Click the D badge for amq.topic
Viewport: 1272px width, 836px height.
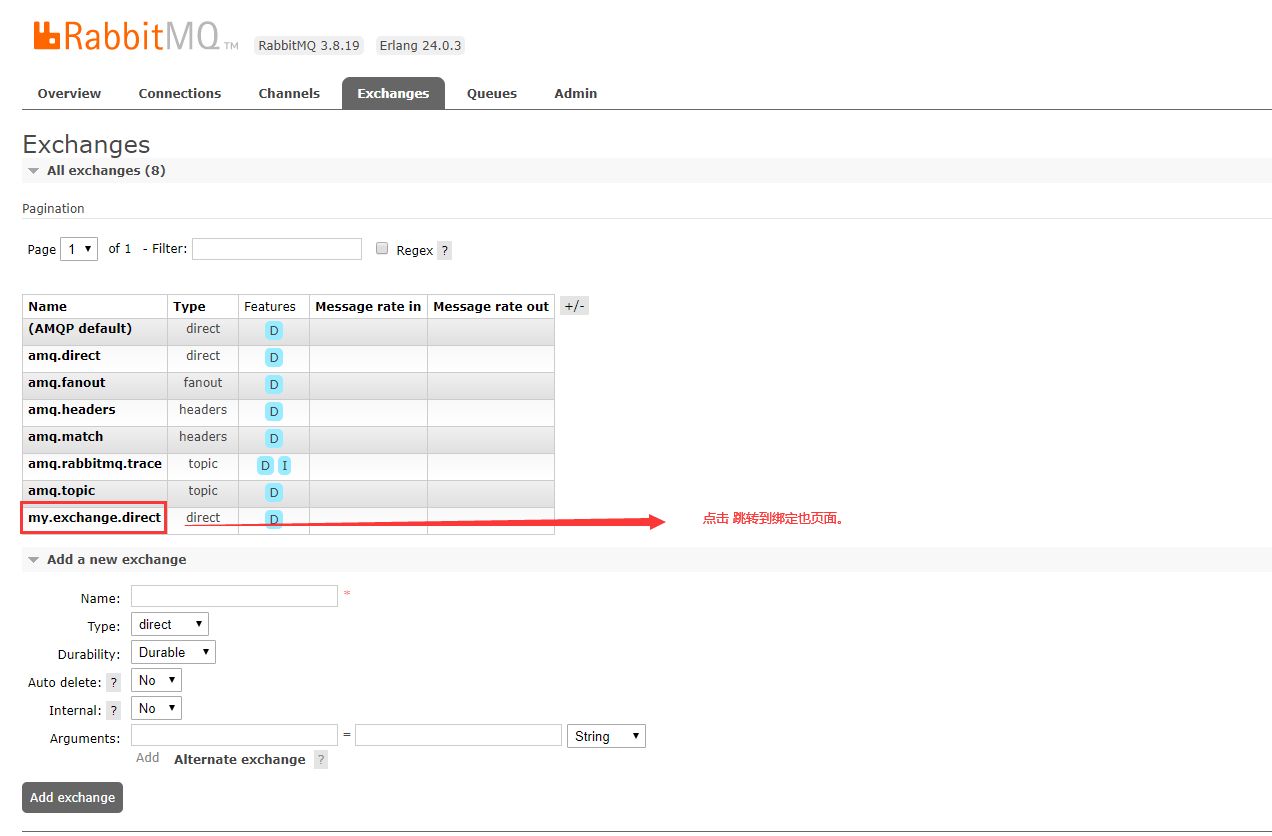(274, 492)
